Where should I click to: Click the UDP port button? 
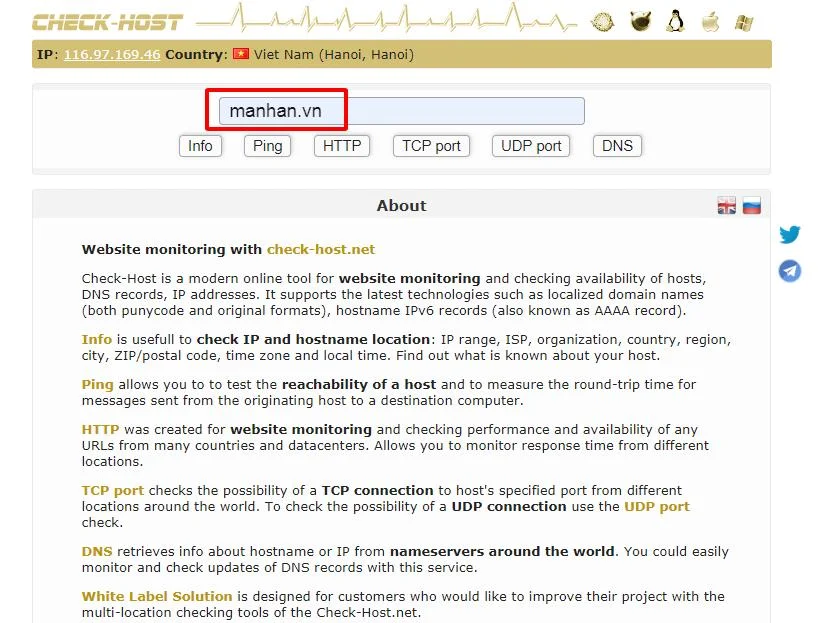[531, 146]
